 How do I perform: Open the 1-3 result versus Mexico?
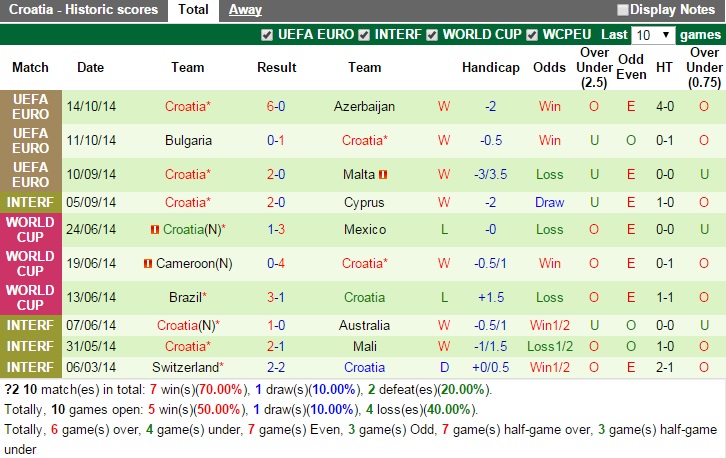(x=276, y=230)
